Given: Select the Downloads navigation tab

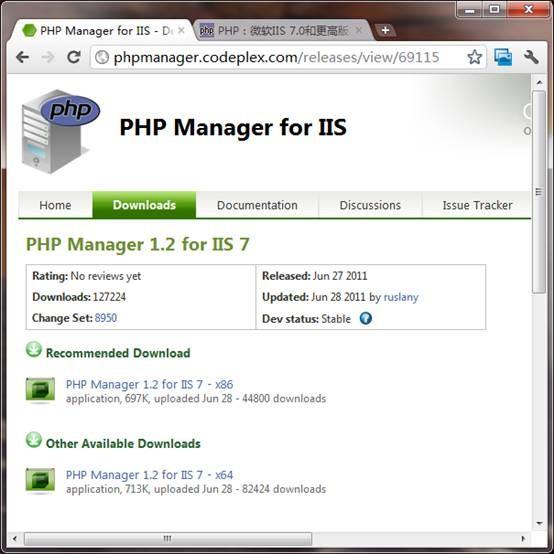Looking at the screenshot, I should tap(144, 205).
